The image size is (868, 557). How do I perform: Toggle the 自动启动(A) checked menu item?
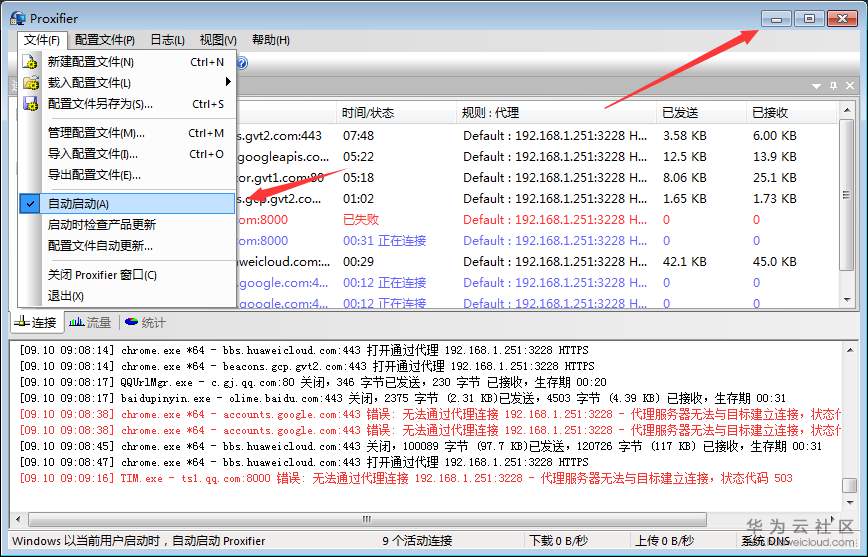[127, 203]
